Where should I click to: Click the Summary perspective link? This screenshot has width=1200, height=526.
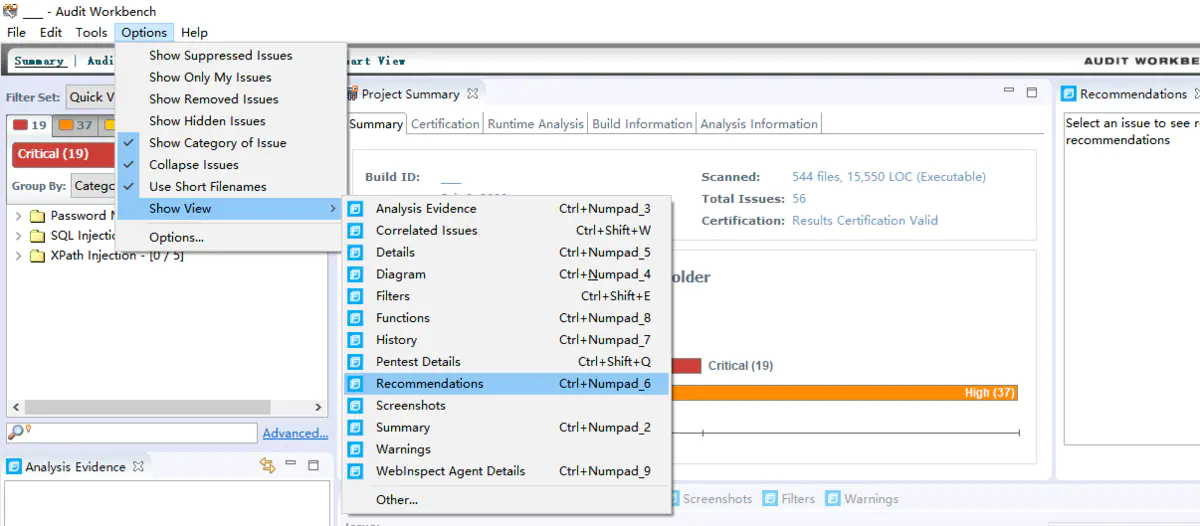(x=39, y=61)
